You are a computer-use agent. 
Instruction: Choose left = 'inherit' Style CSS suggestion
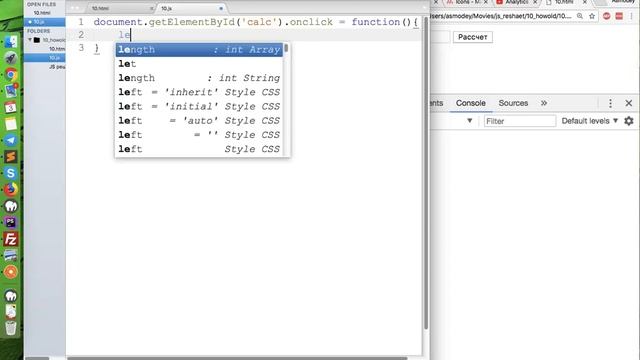(199, 92)
